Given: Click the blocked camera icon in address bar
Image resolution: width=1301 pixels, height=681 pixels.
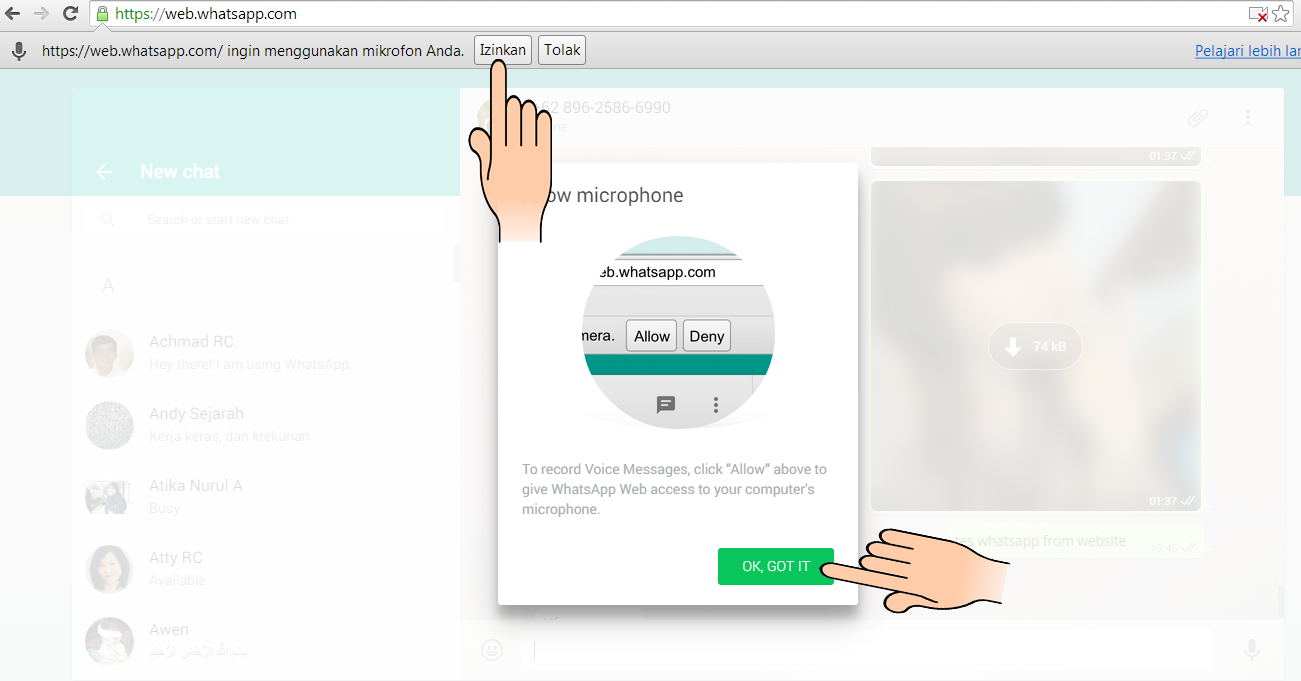Looking at the screenshot, I should pos(1258,14).
